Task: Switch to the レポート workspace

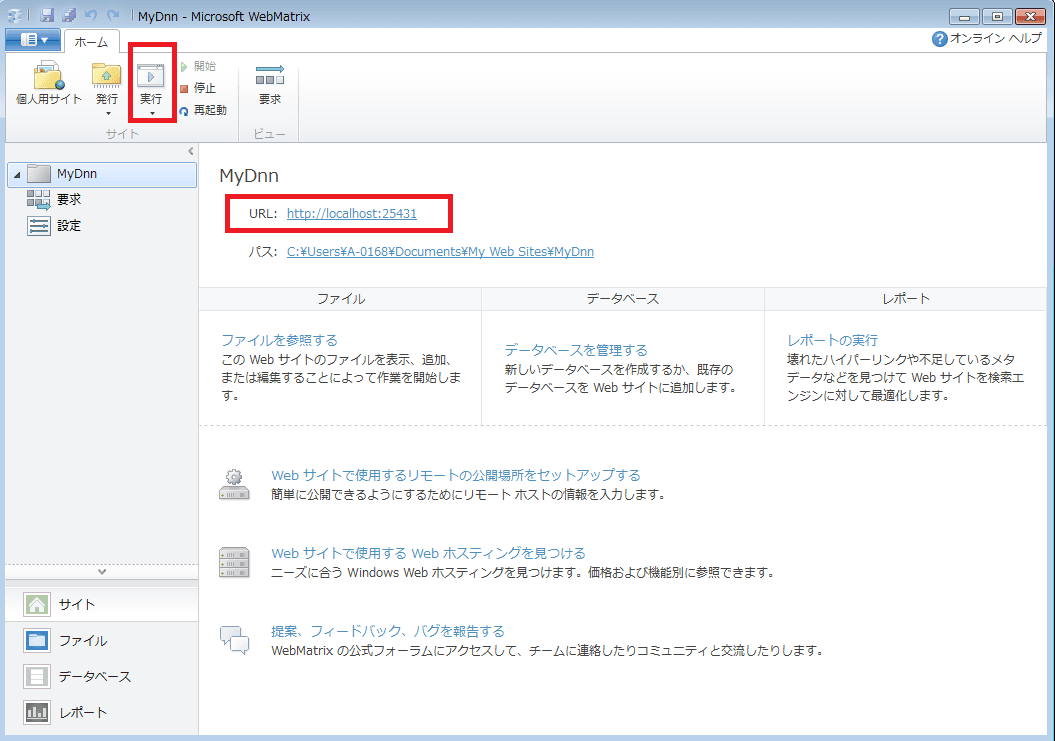Action: click(x=102, y=712)
